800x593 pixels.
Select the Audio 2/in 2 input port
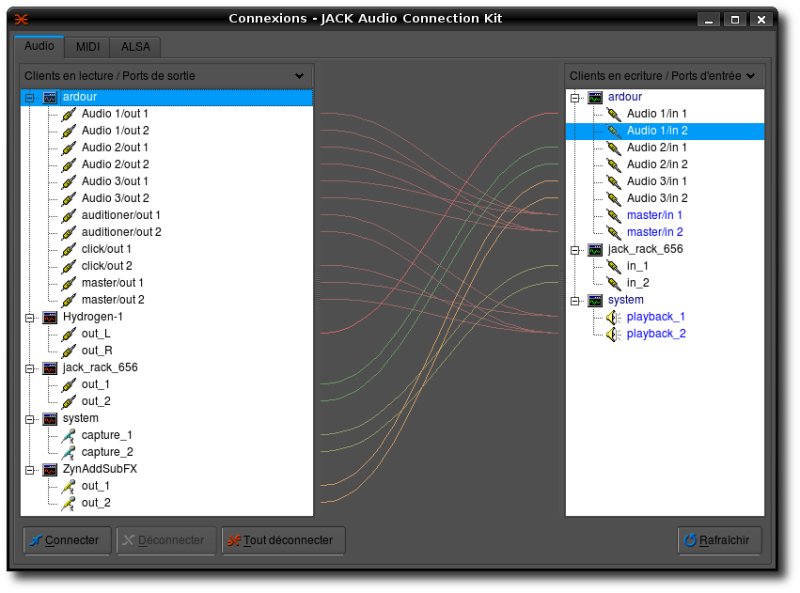657,164
